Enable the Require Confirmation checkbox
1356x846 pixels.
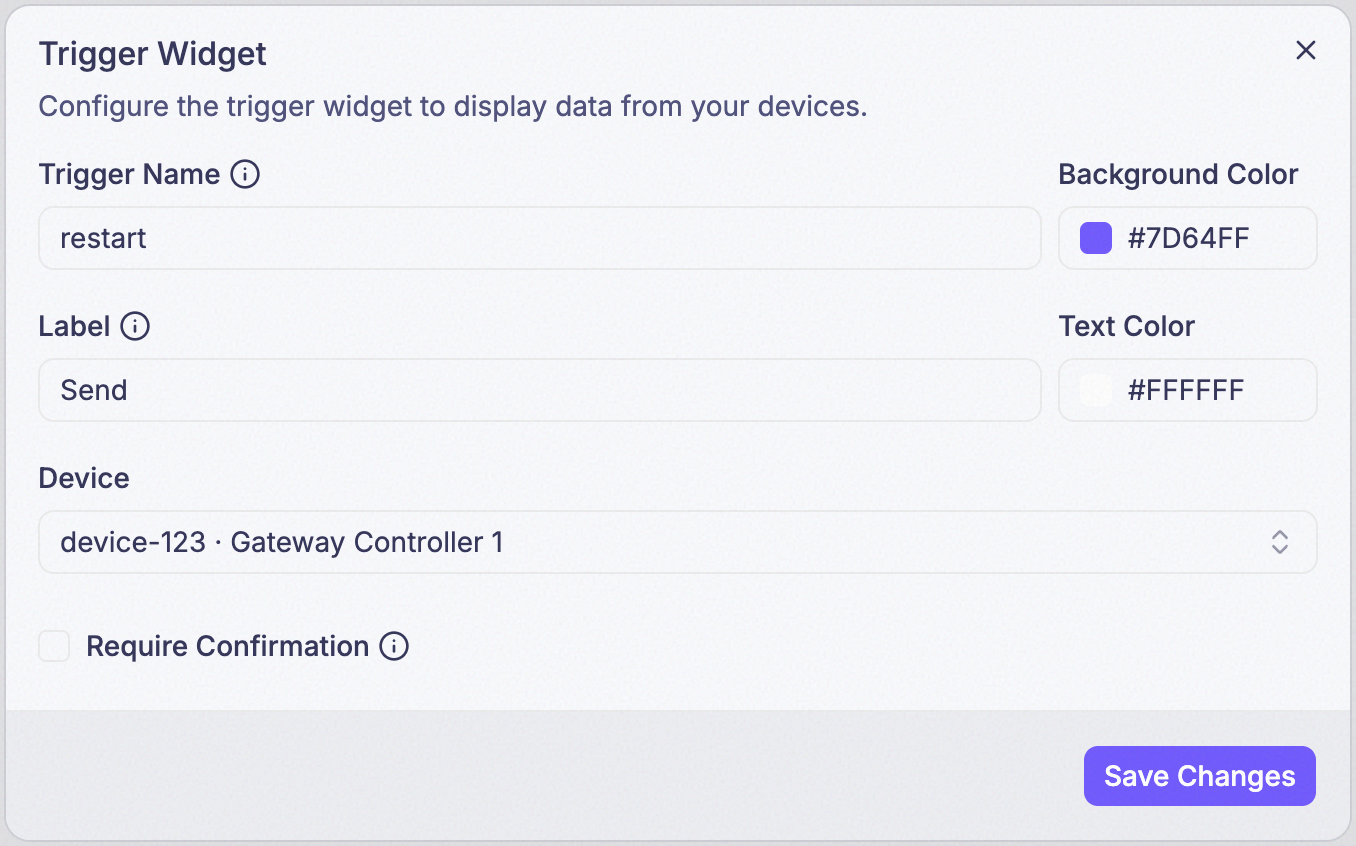coord(54,647)
